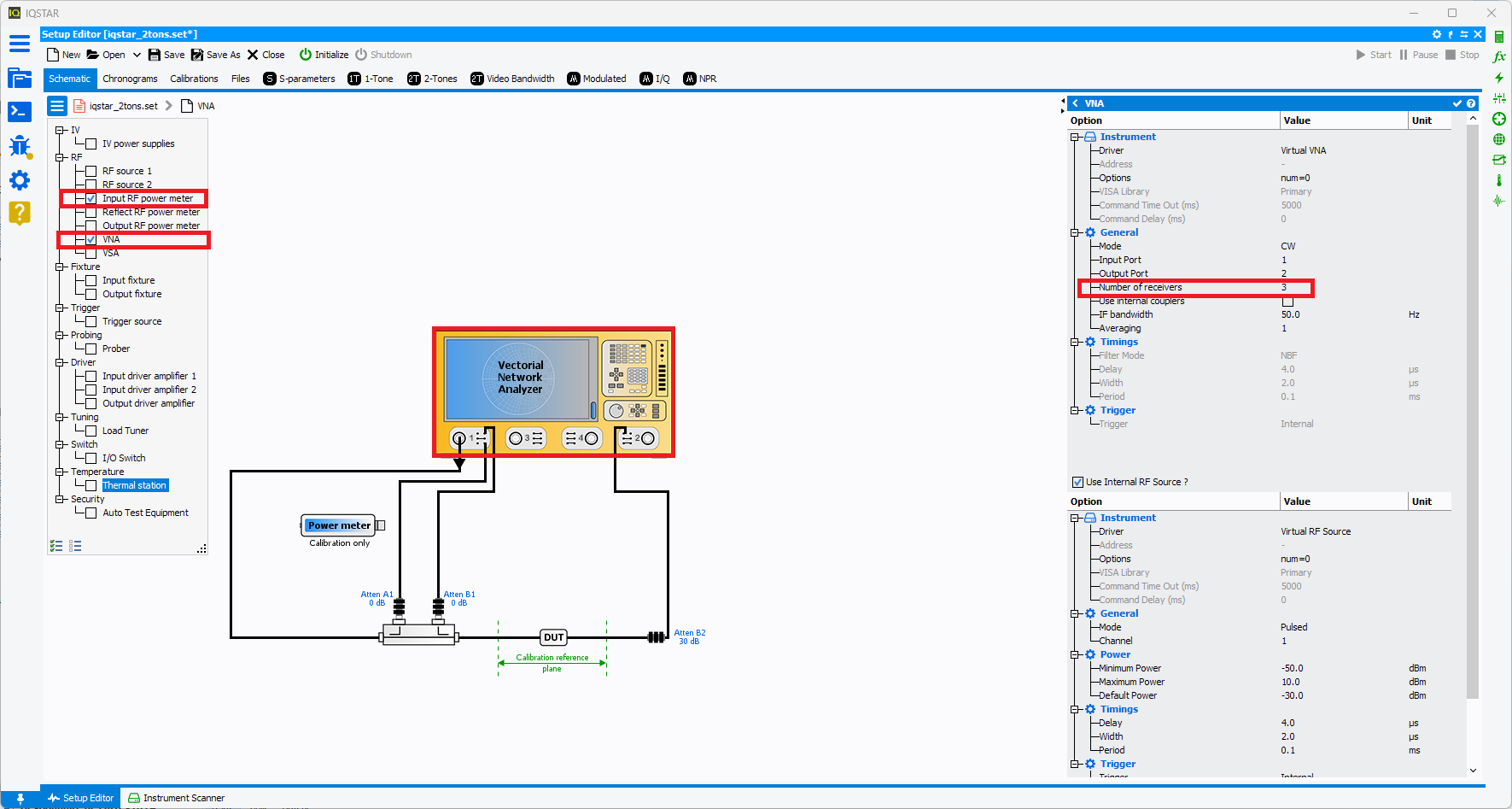The image size is (1512, 809).
Task: Click the Save button
Action: (166, 55)
